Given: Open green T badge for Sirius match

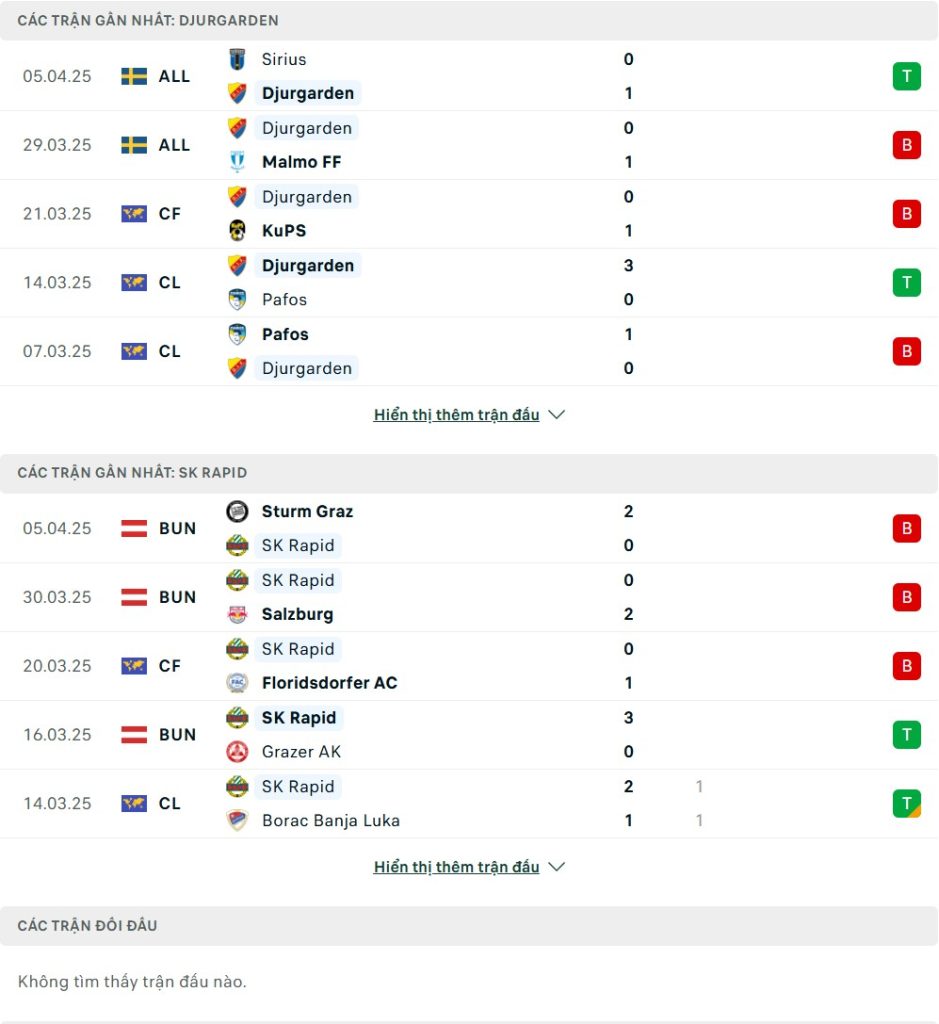Looking at the screenshot, I should (x=906, y=76).
